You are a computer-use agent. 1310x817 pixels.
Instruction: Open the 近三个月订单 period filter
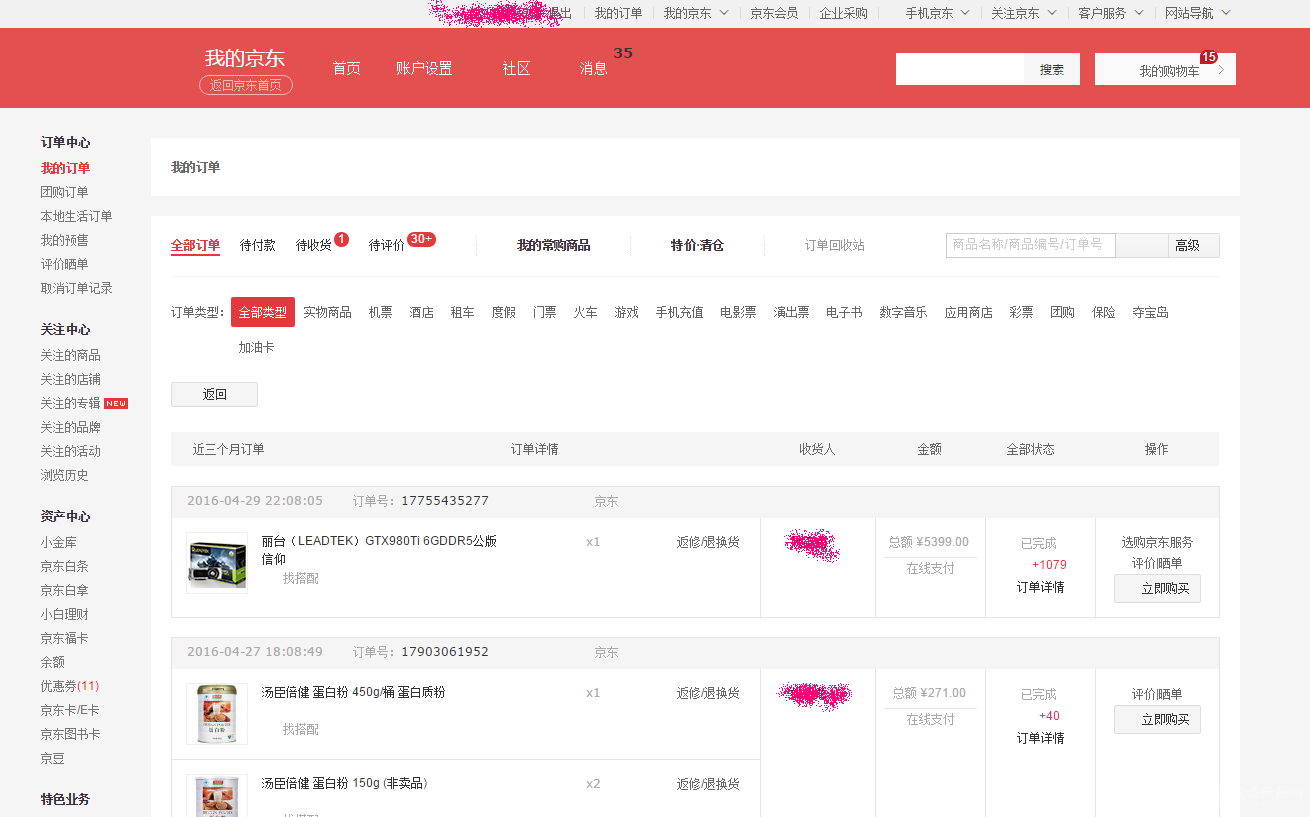228,449
